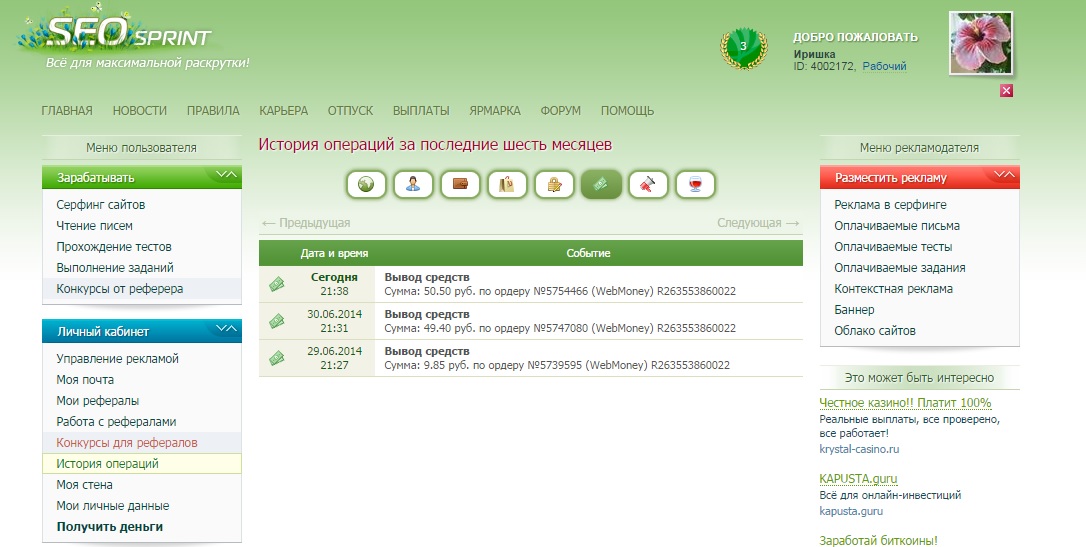Screen dimensions: 1086x547
Task: Go to the 'Следующая →' page
Action: tap(758, 223)
